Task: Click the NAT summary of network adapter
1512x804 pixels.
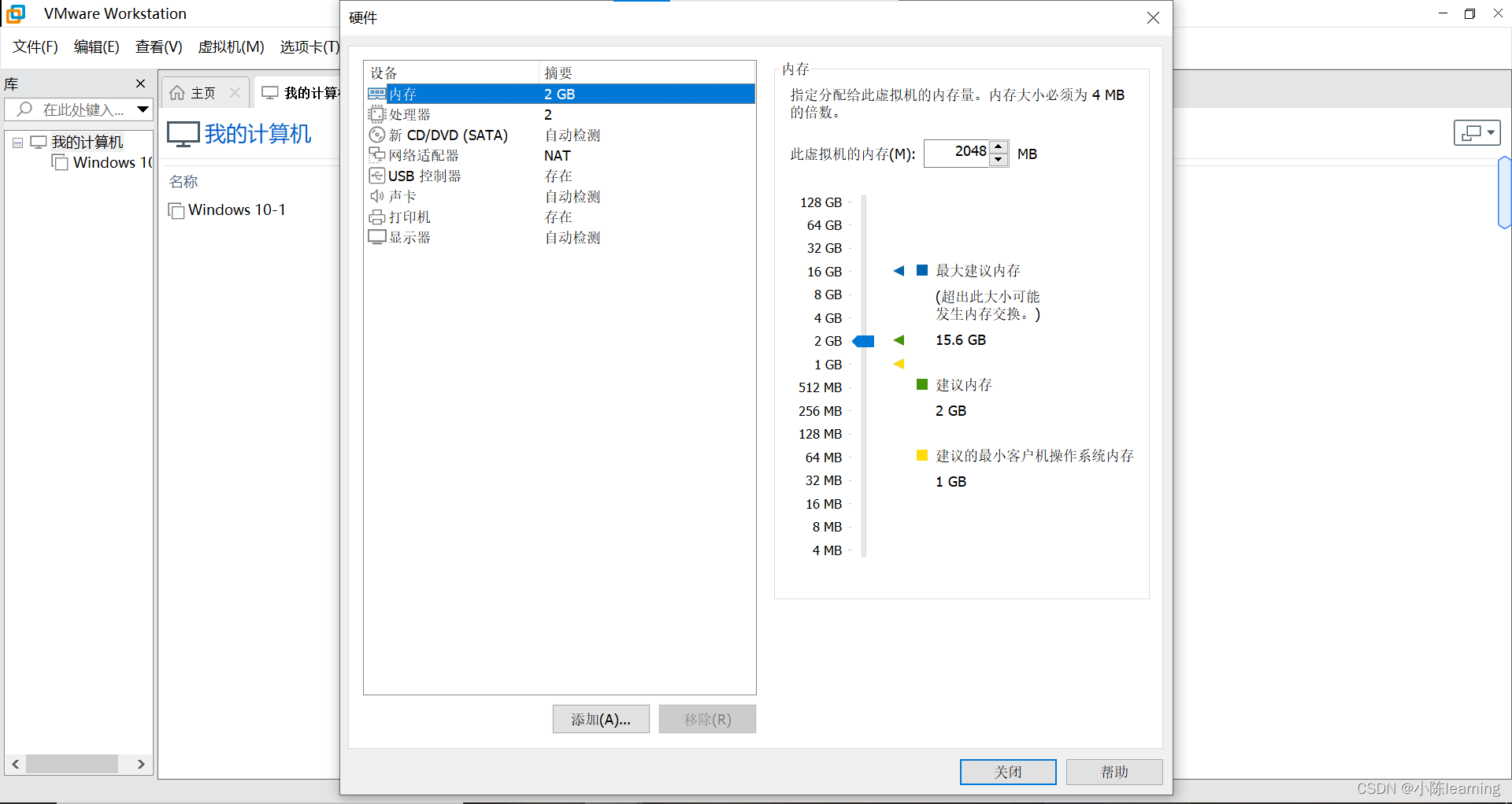Action: 558,156
